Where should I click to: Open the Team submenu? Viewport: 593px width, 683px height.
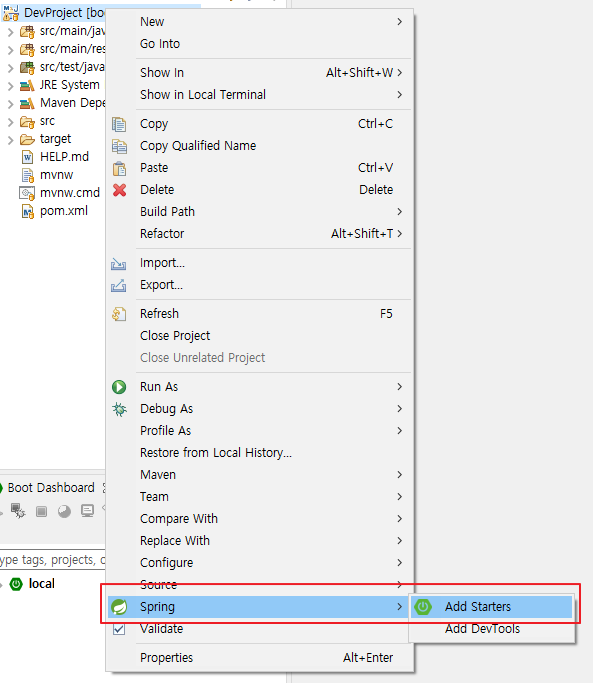(x=260, y=497)
